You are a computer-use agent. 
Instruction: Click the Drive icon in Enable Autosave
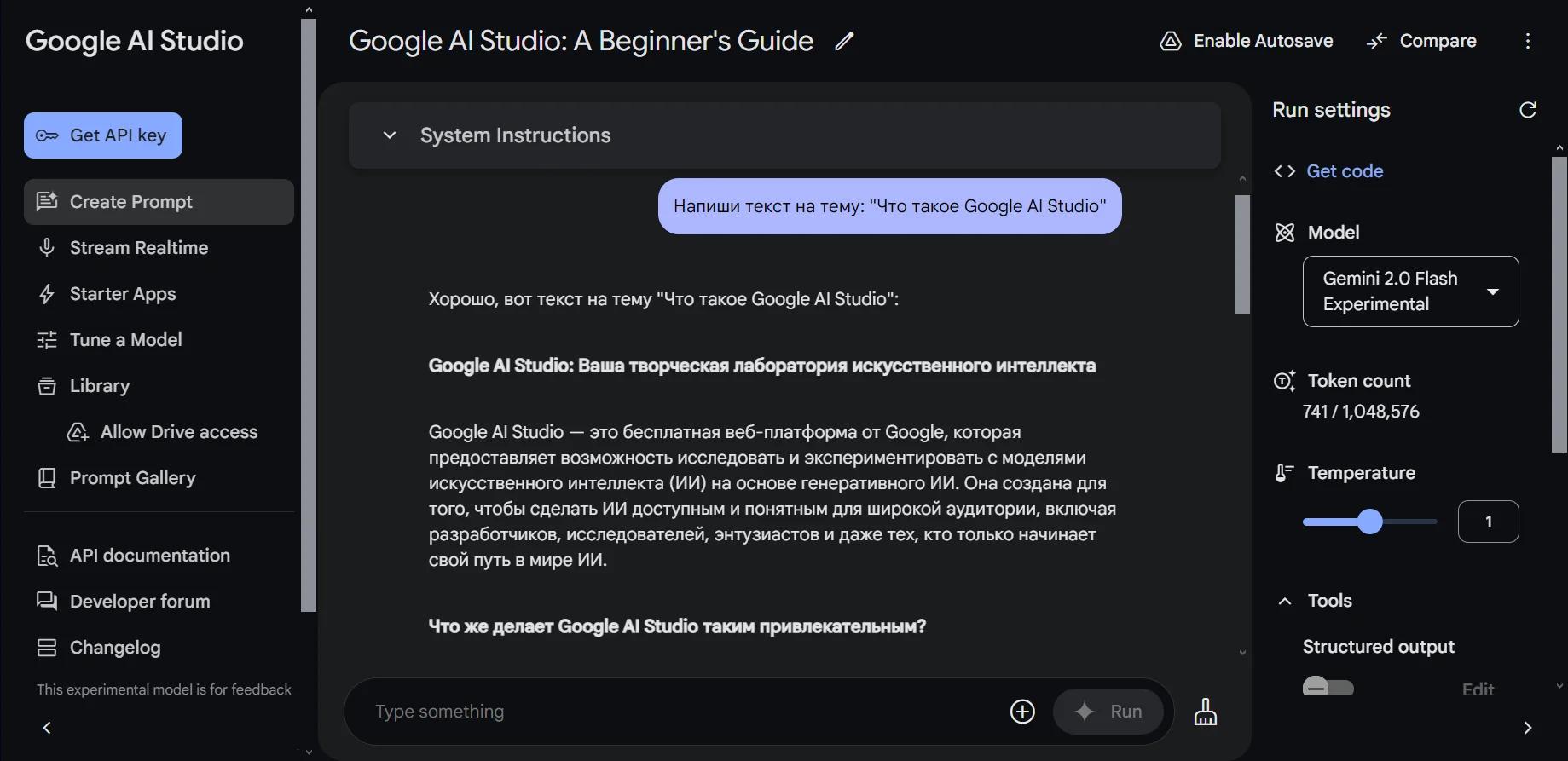point(1171,41)
